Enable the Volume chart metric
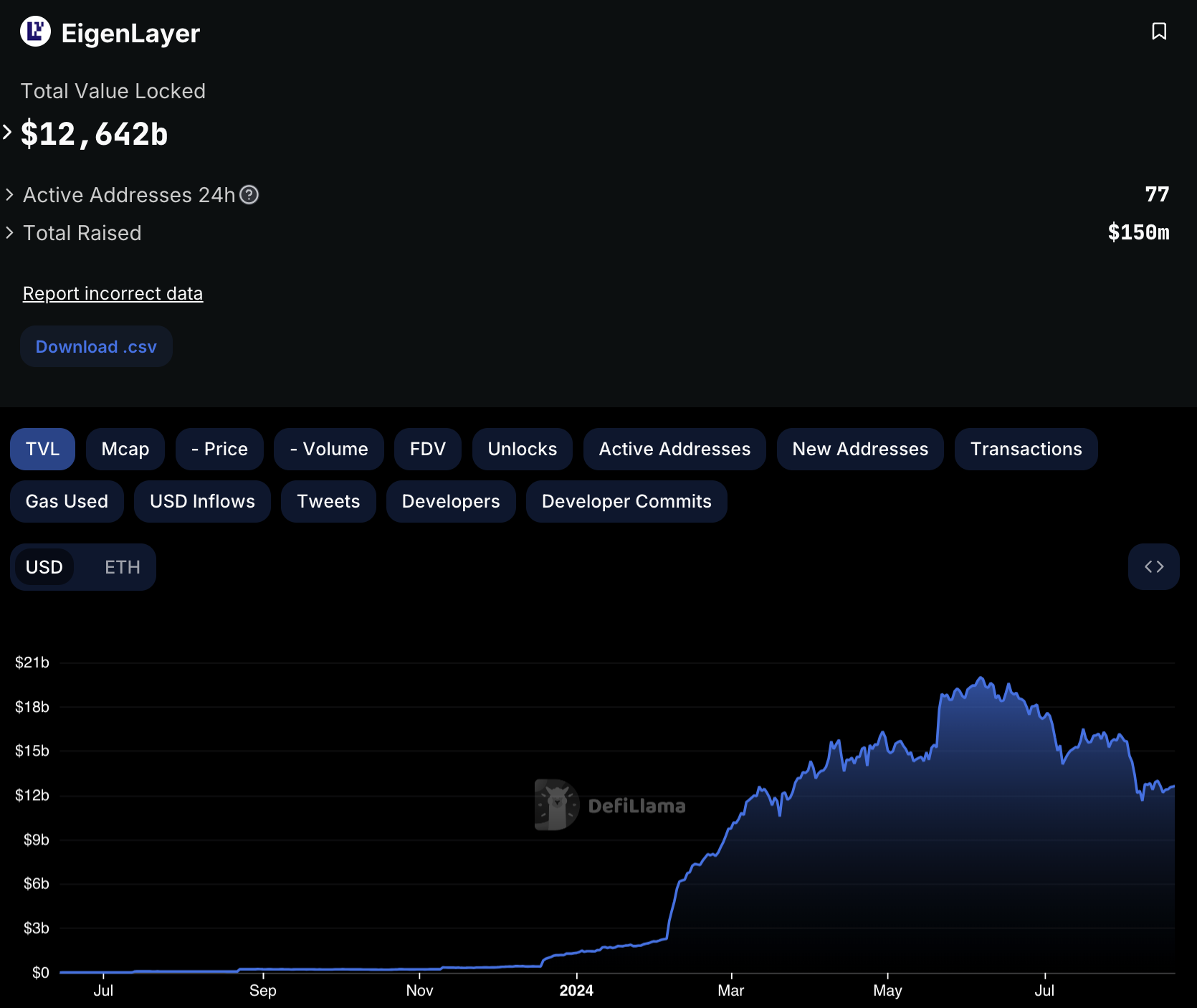Screen dimensions: 1197x1008 pyautogui.click(x=329, y=450)
